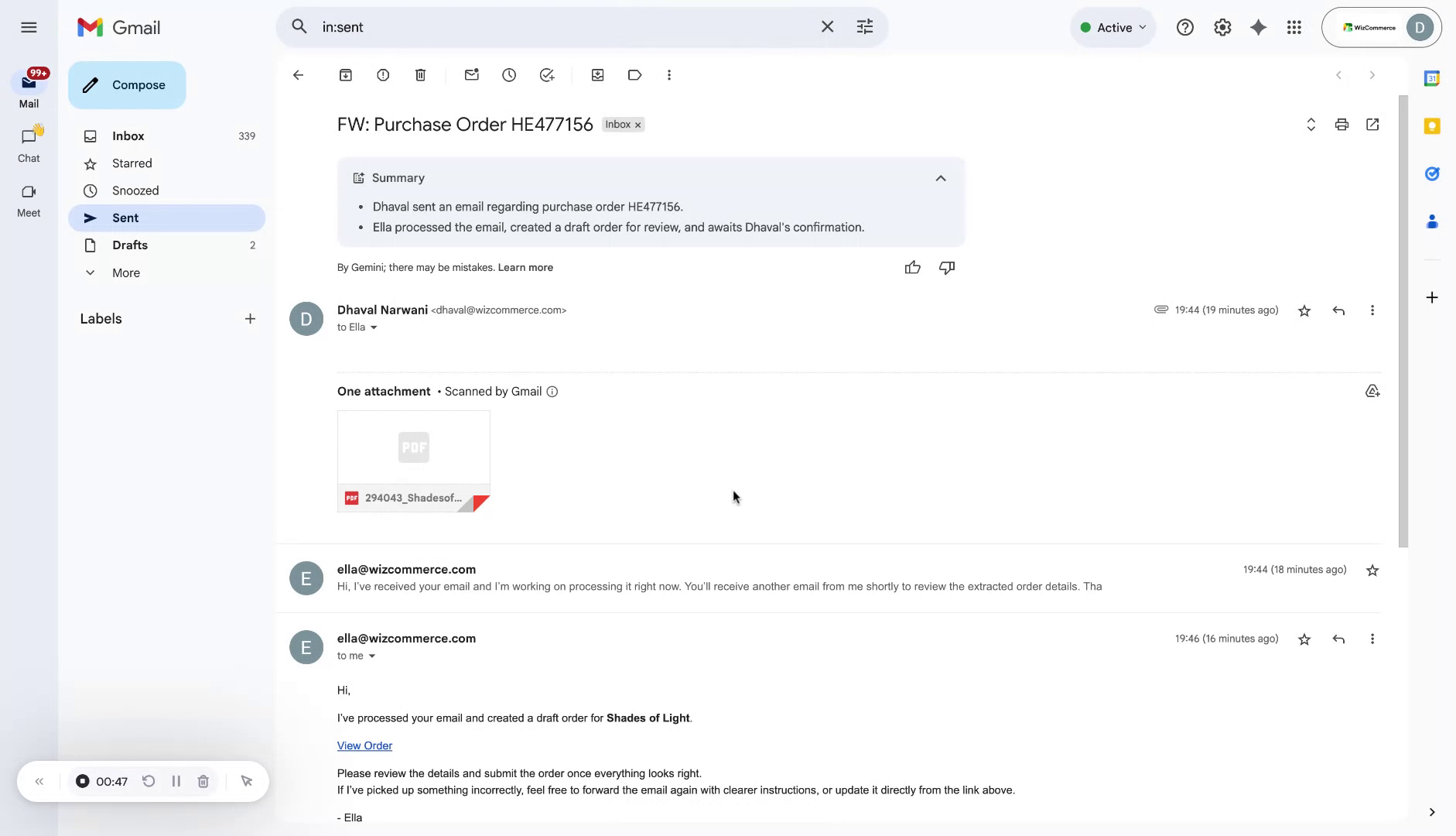Give thumbs up to Gemini summary
This screenshot has width=1456, height=836.
tap(912, 267)
